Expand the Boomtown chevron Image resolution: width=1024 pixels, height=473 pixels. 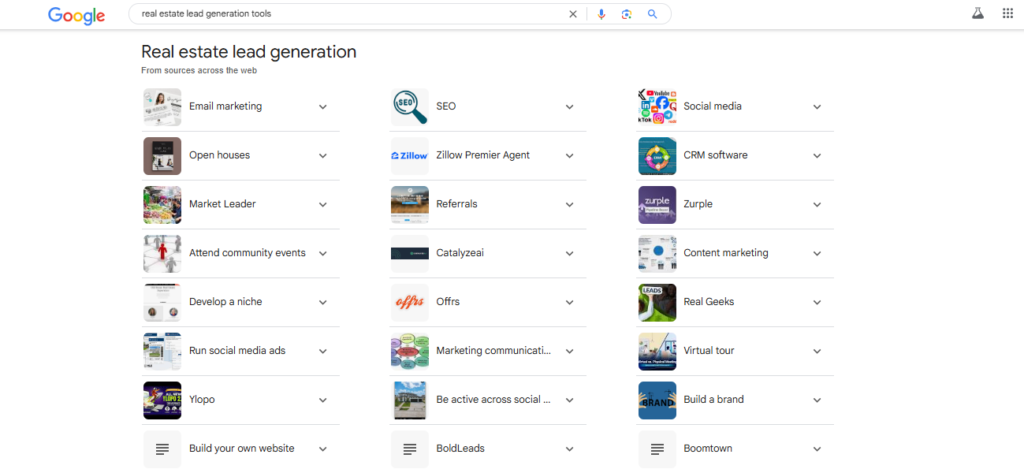coord(817,449)
